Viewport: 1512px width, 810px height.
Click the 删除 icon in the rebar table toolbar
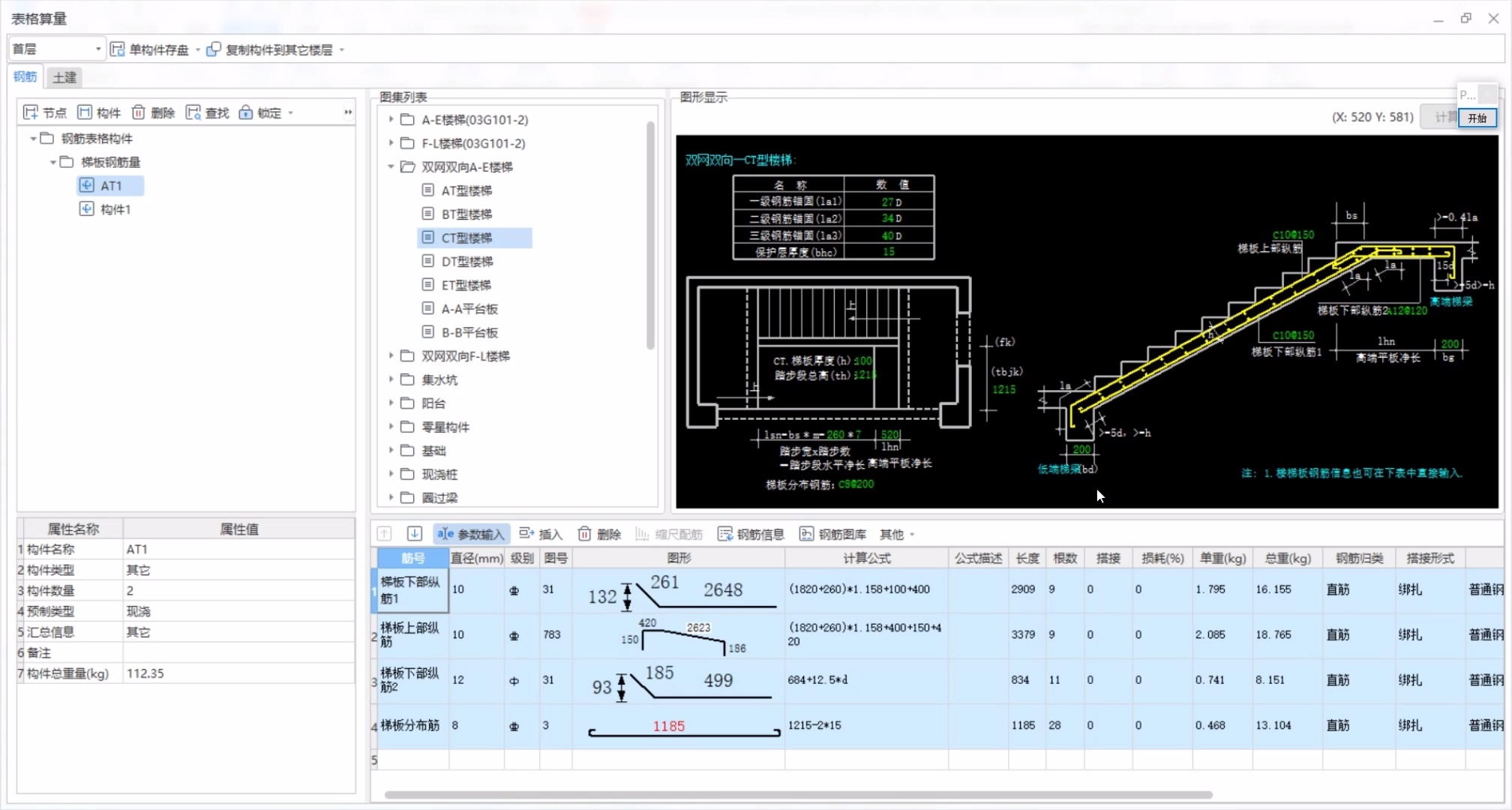(584, 534)
